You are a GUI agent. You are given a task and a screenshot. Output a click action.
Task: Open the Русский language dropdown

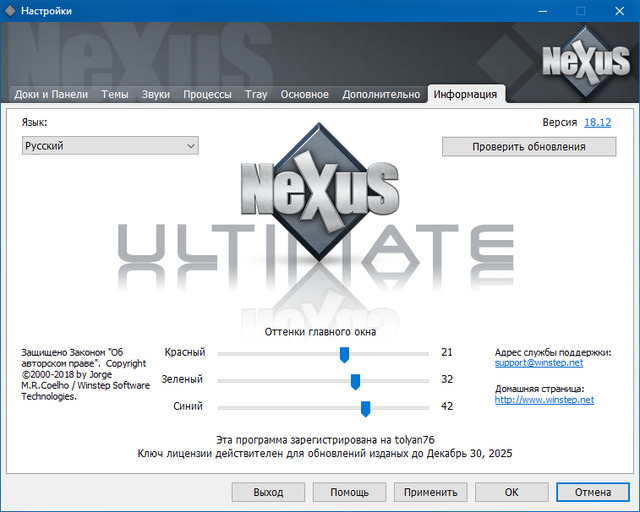[x=110, y=146]
